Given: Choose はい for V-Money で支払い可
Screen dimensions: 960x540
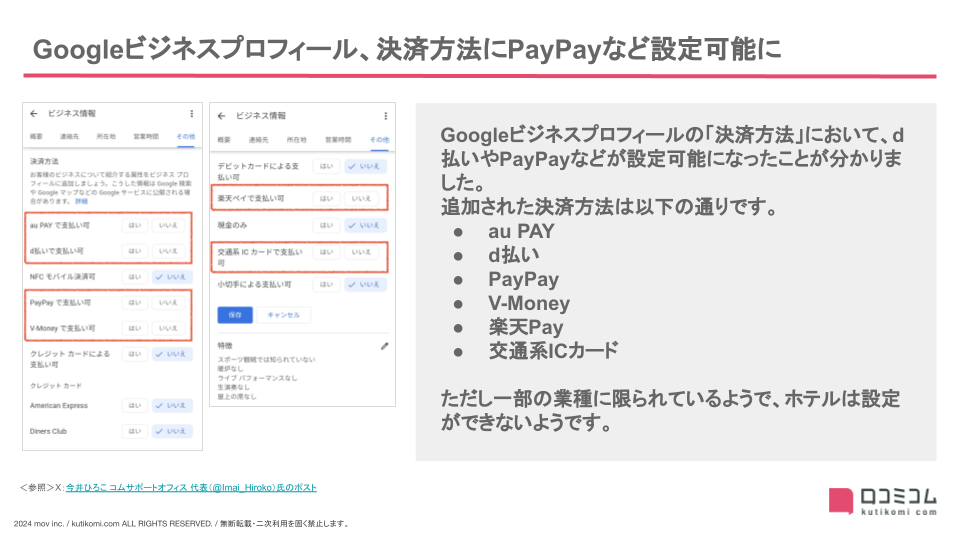Looking at the screenshot, I should [135, 328].
